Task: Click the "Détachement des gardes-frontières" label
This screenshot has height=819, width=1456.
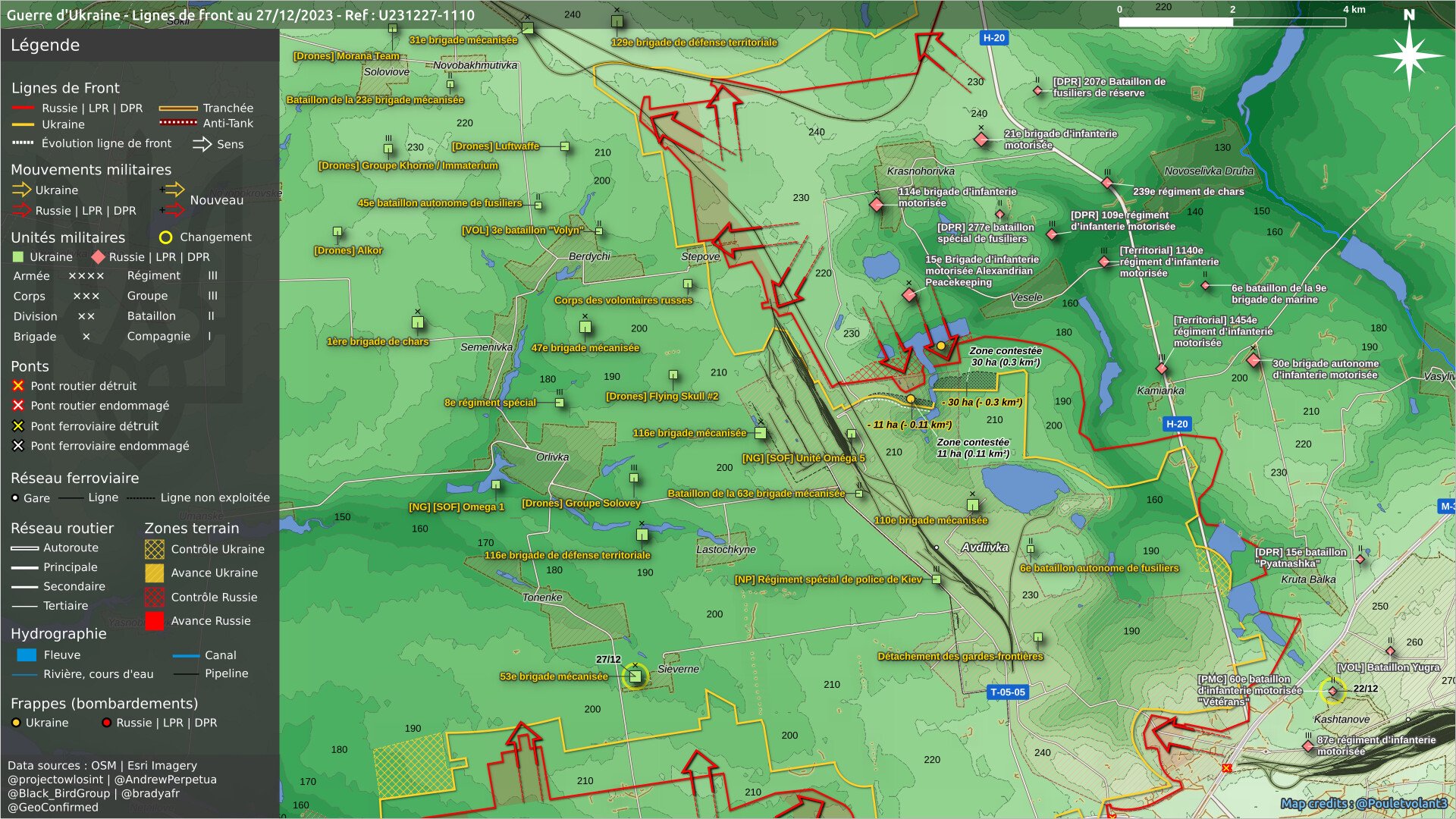Action: [961, 657]
